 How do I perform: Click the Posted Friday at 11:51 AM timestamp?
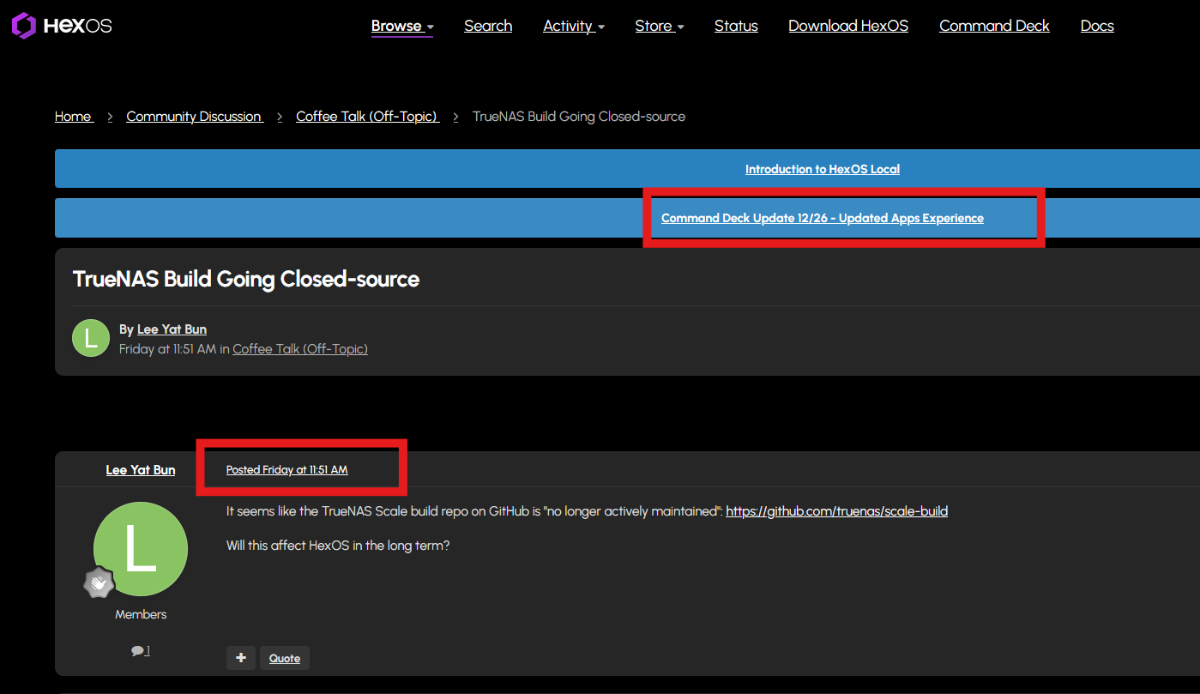pos(287,470)
